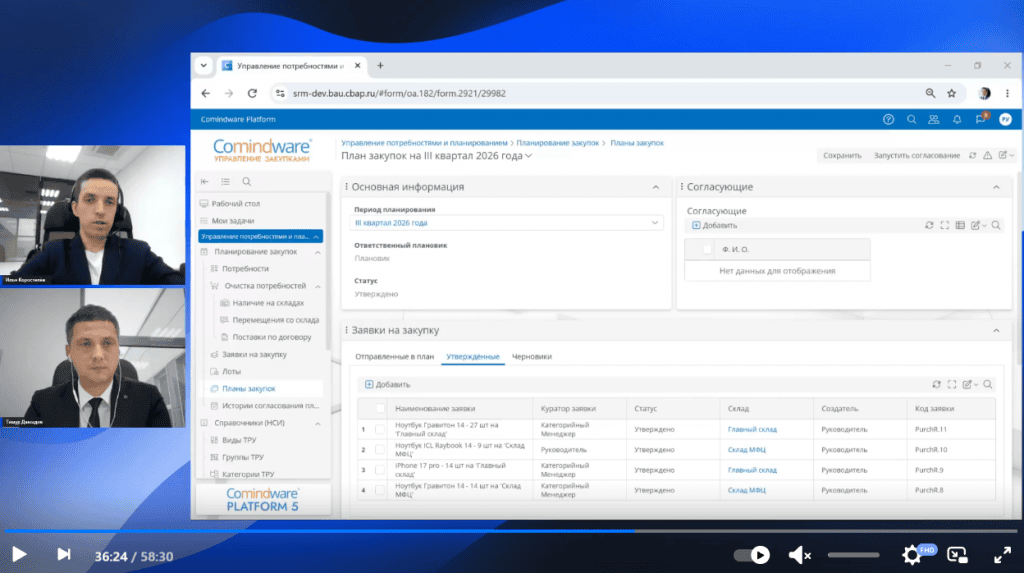Image resolution: width=1024 pixels, height=573 pixels.
Task: Open the platform help icon
Action: pos(888,120)
